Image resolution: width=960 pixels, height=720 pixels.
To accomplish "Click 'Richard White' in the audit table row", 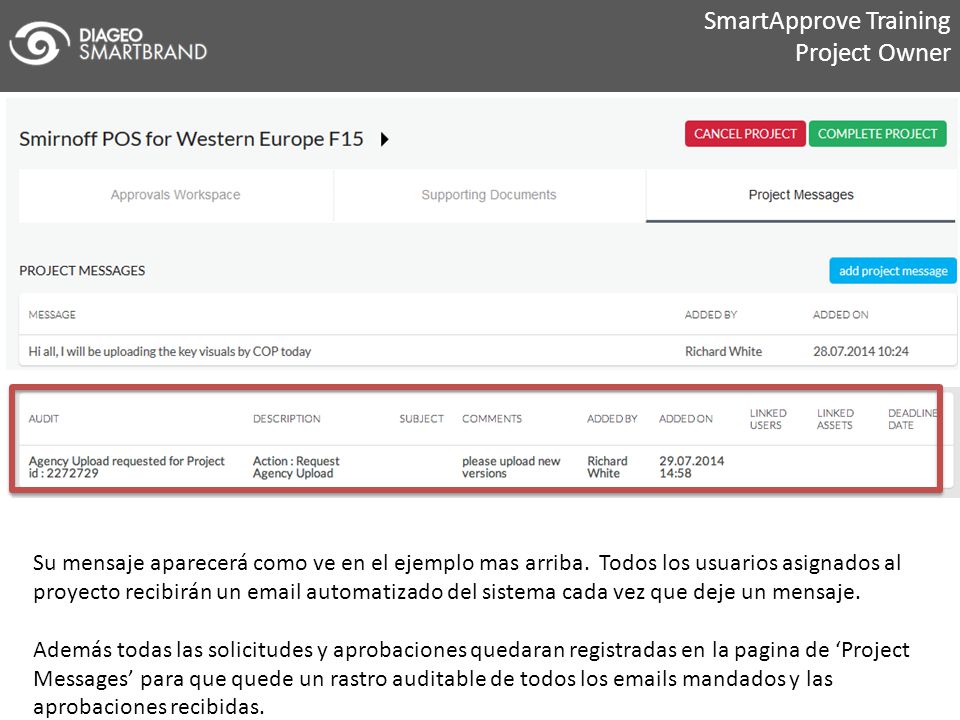I will 607,467.
